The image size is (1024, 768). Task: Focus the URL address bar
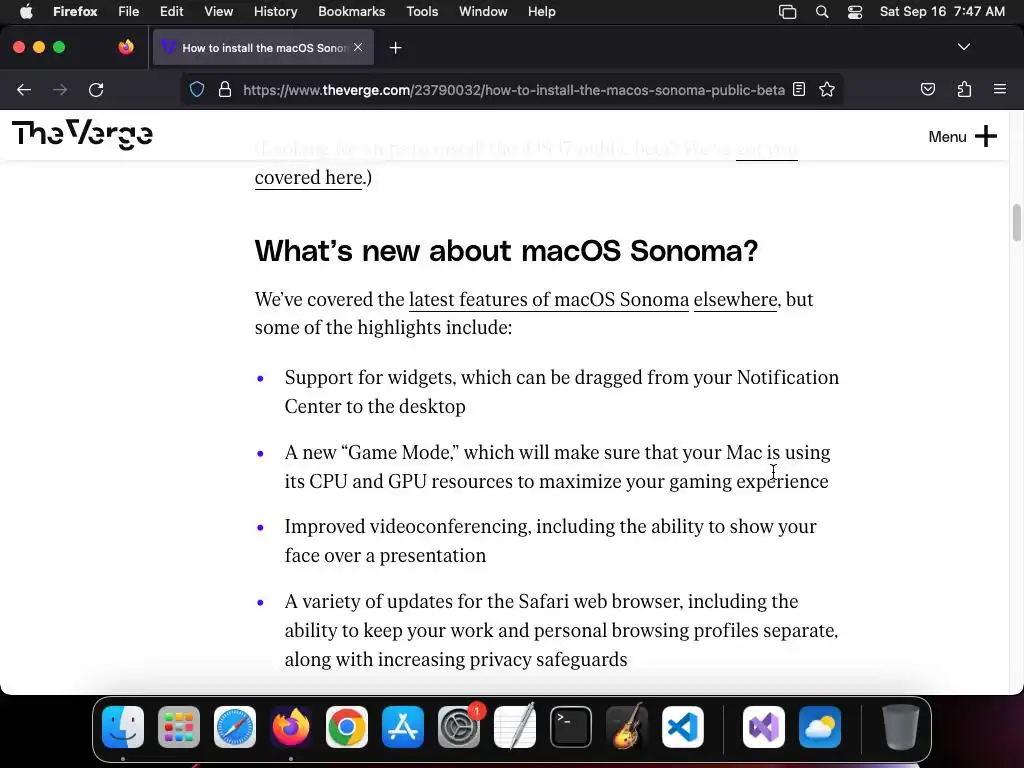513,89
